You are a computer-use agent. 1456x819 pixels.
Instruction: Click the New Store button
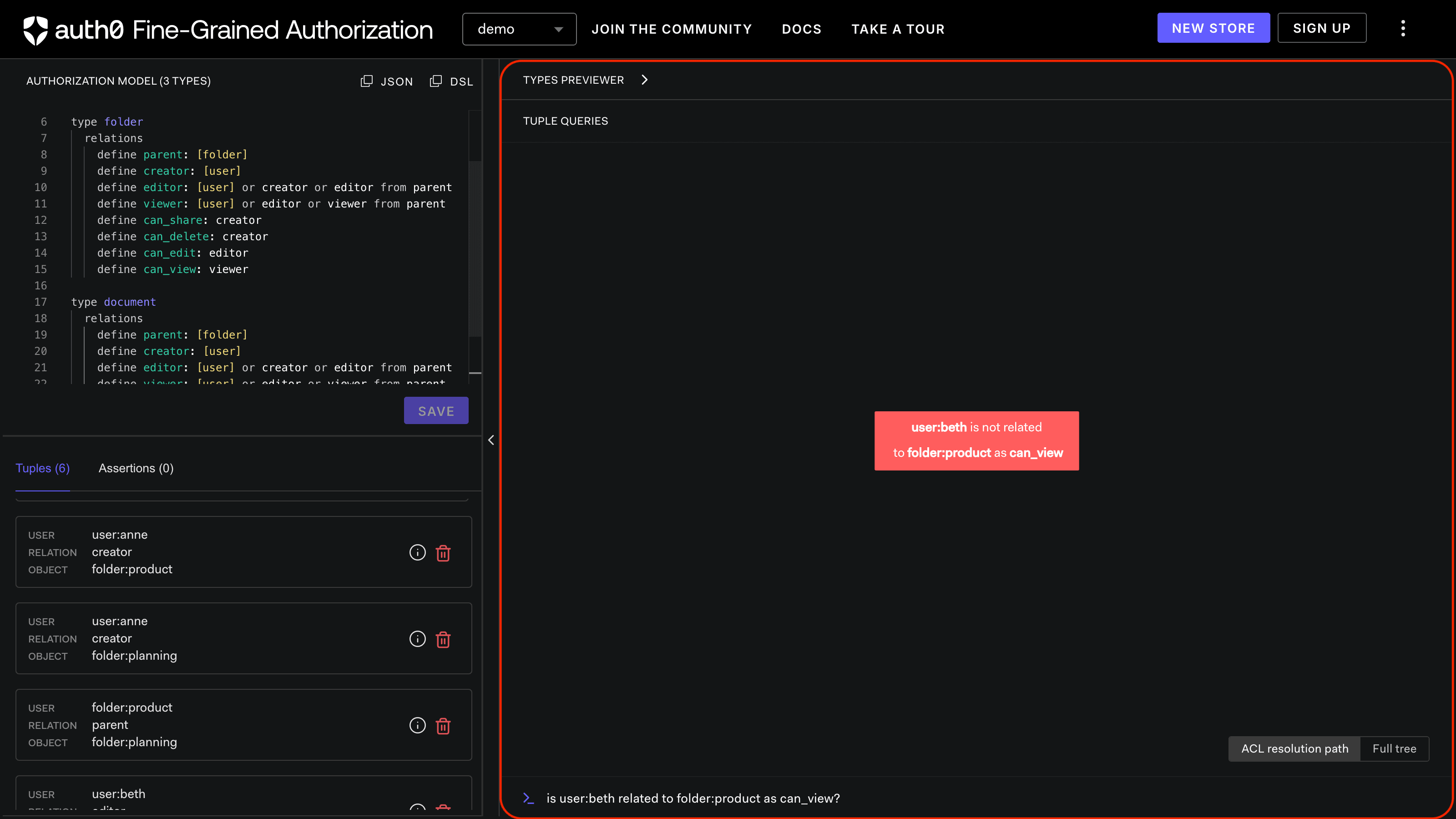point(1213,28)
